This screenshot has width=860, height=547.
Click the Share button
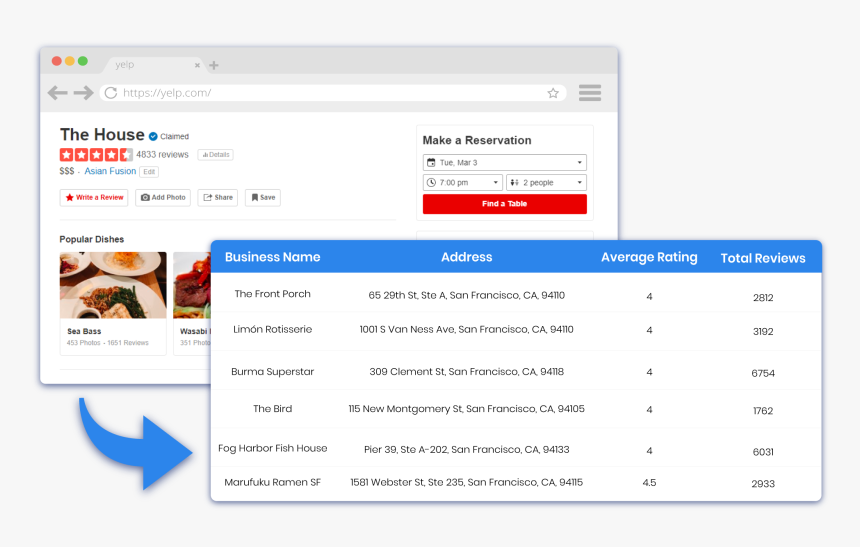(218, 198)
